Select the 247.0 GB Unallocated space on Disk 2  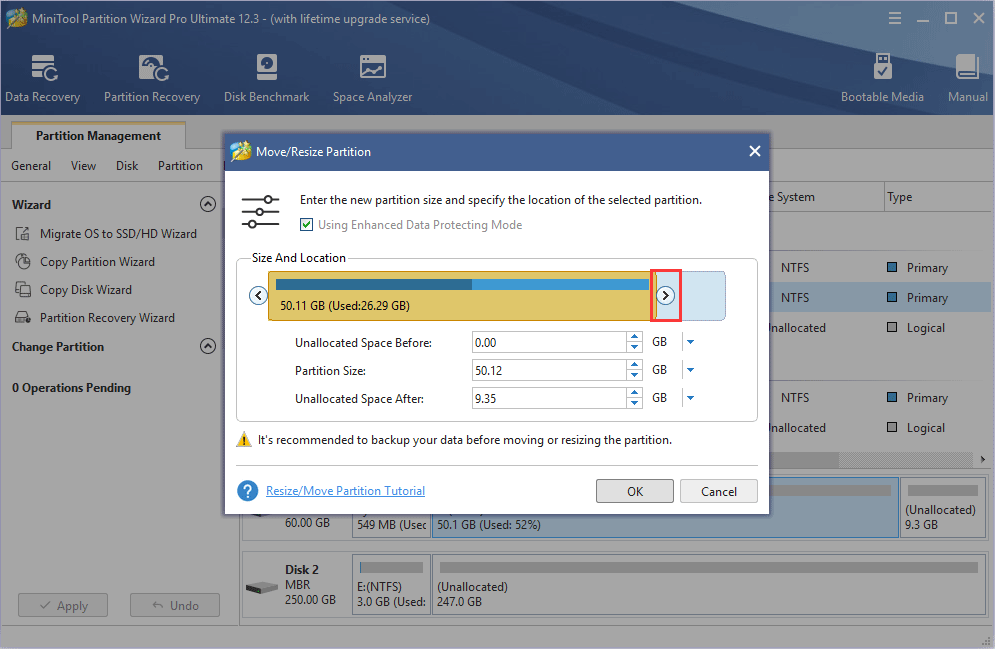pos(708,584)
